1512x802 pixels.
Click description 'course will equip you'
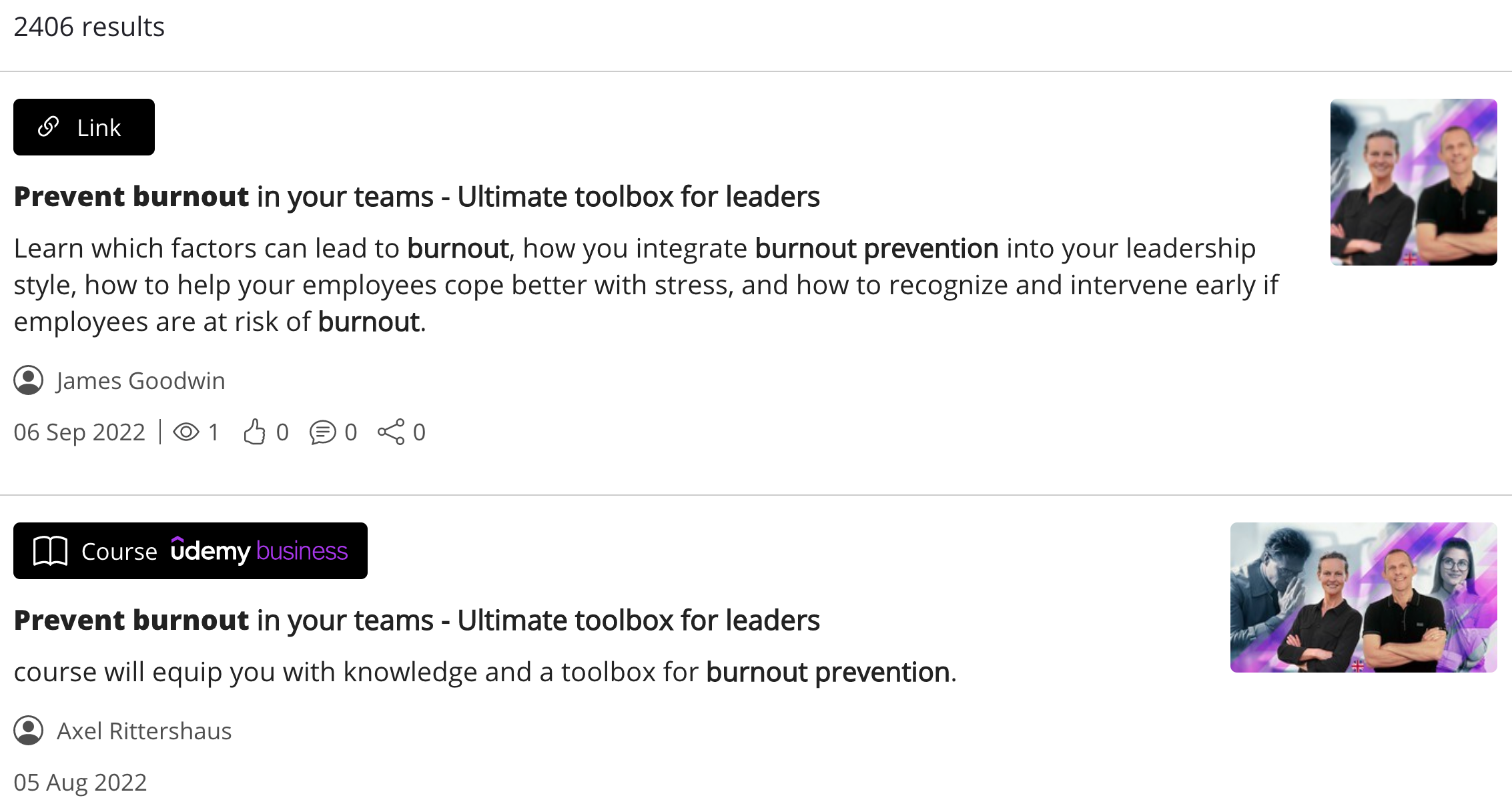point(485,672)
